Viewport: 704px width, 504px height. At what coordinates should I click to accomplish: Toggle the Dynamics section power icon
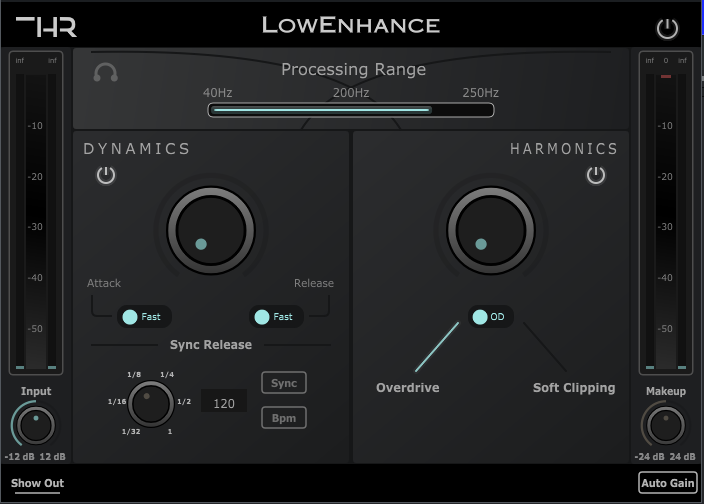106,176
